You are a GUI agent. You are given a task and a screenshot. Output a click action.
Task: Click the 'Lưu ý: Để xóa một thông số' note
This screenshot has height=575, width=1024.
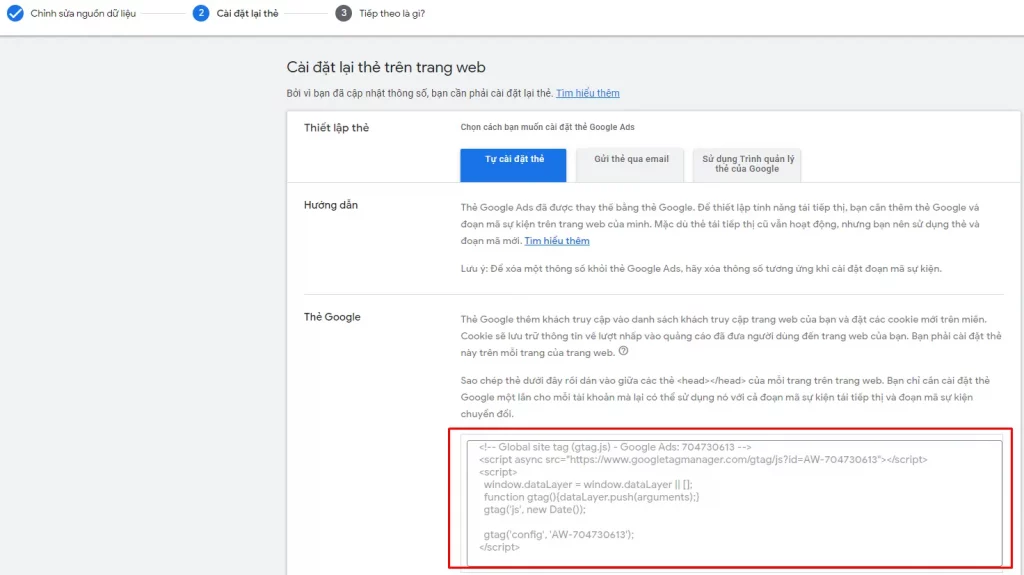[x=701, y=269]
